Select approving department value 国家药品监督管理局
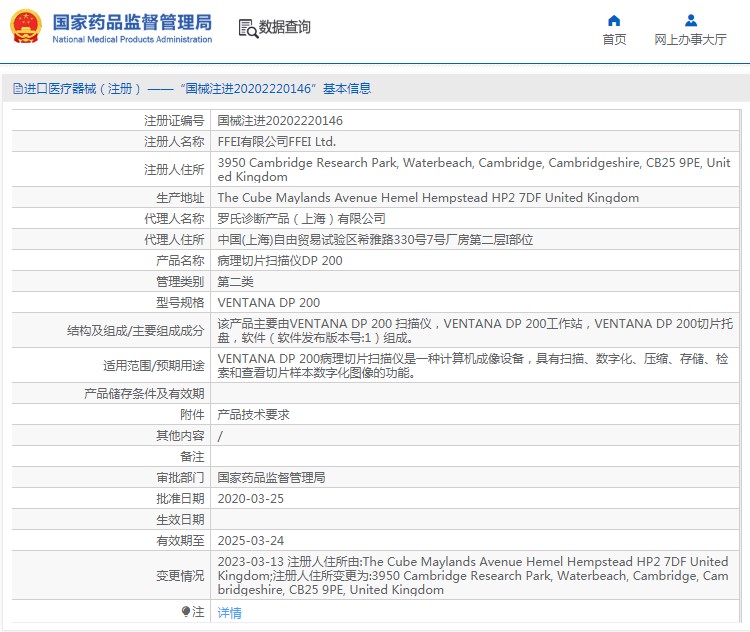The width and height of the screenshot is (750, 632). point(271,477)
